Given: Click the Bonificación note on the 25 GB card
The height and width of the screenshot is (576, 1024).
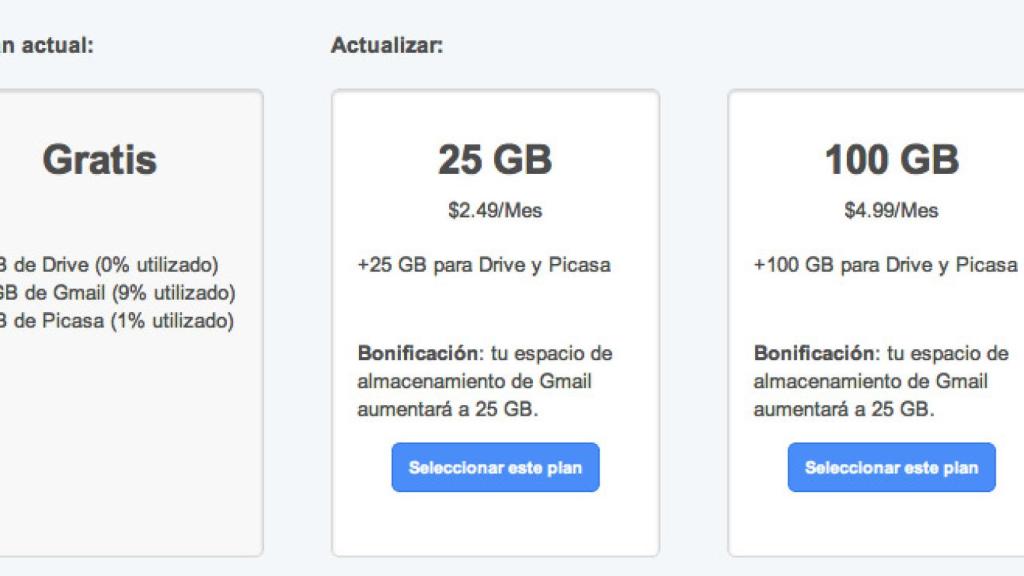Looking at the screenshot, I should click(485, 380).
